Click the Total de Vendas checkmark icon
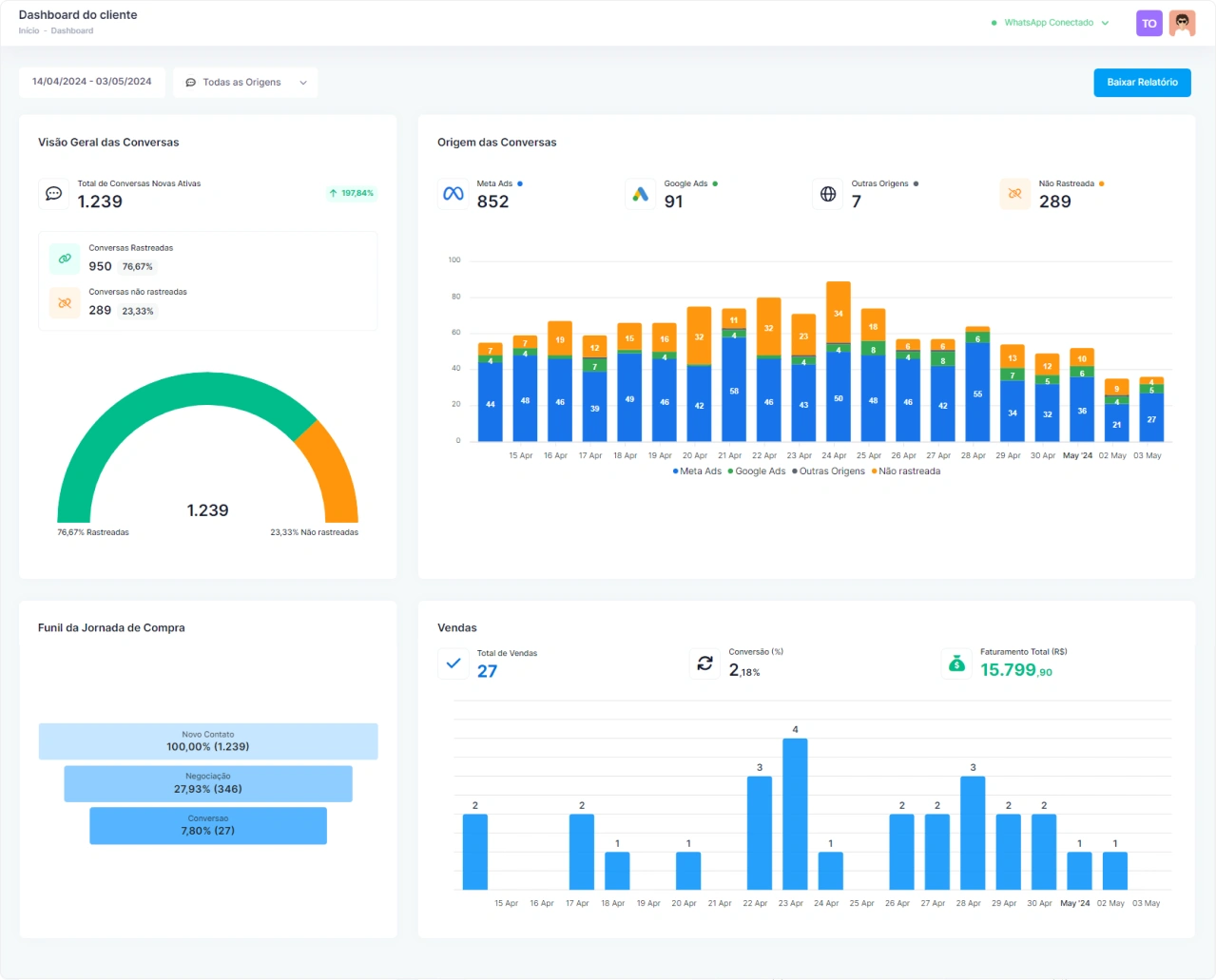This screenshot has height=980, width=1216. pos(454,663)
